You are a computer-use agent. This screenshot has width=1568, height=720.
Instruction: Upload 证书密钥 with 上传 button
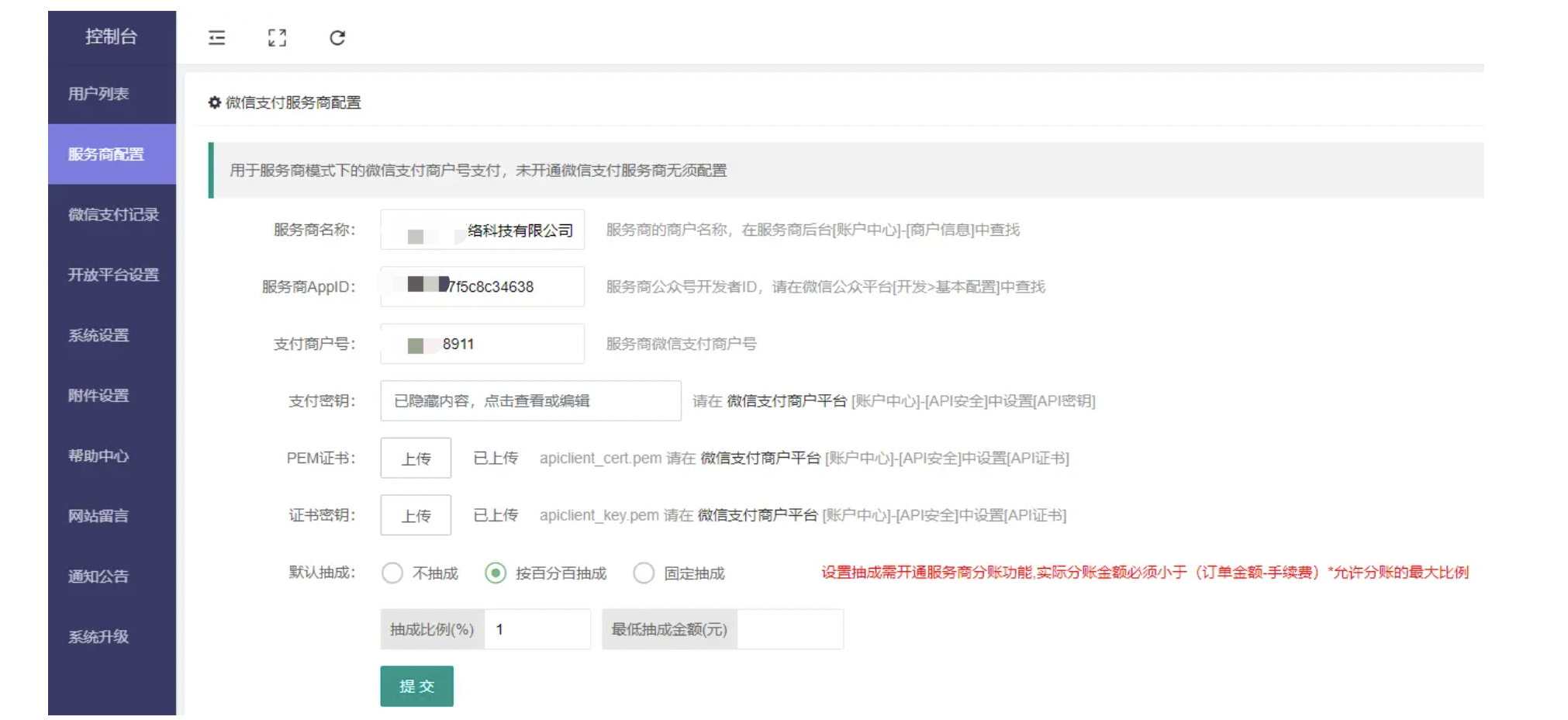[416, 515]
